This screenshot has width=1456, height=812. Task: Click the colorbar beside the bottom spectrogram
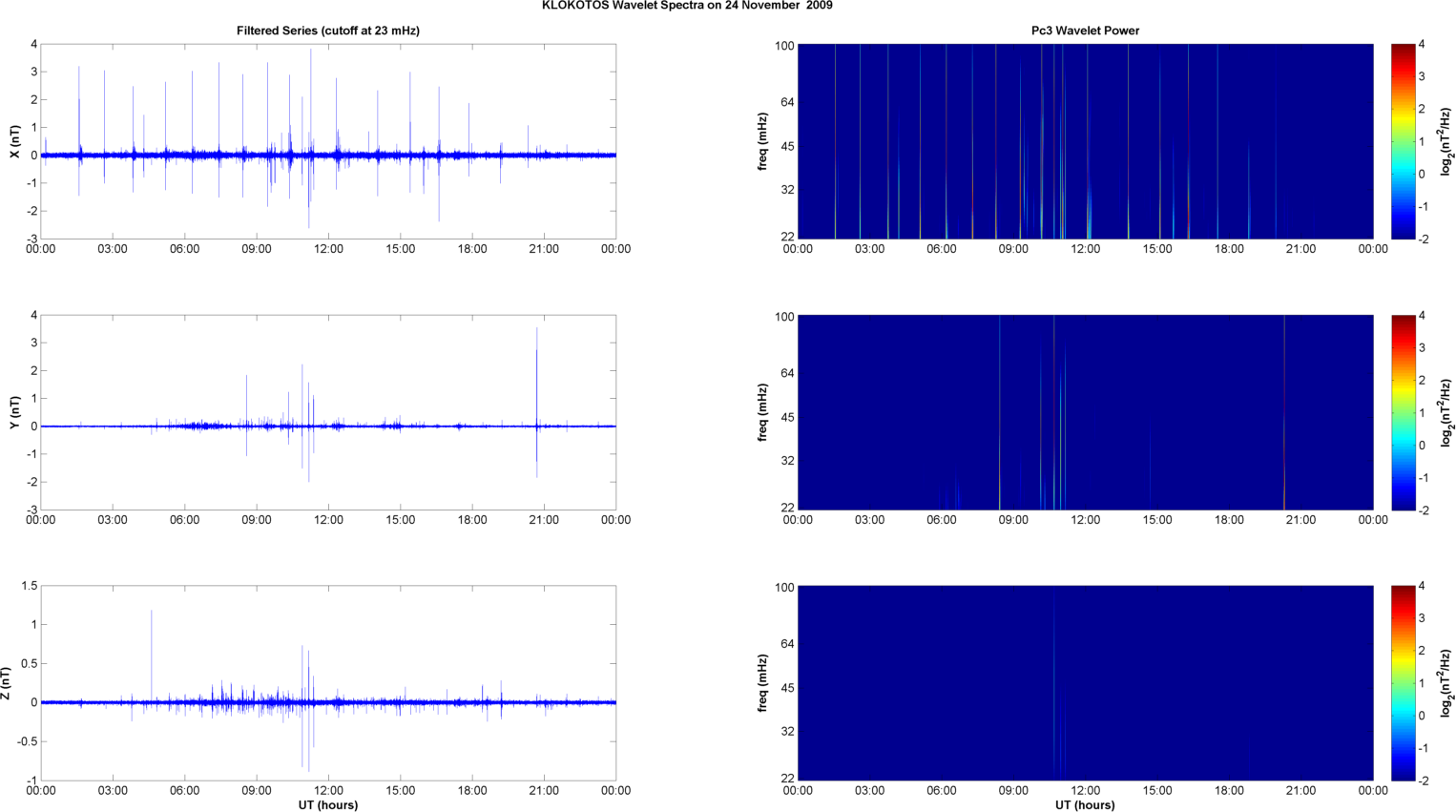click(1402, 683)
